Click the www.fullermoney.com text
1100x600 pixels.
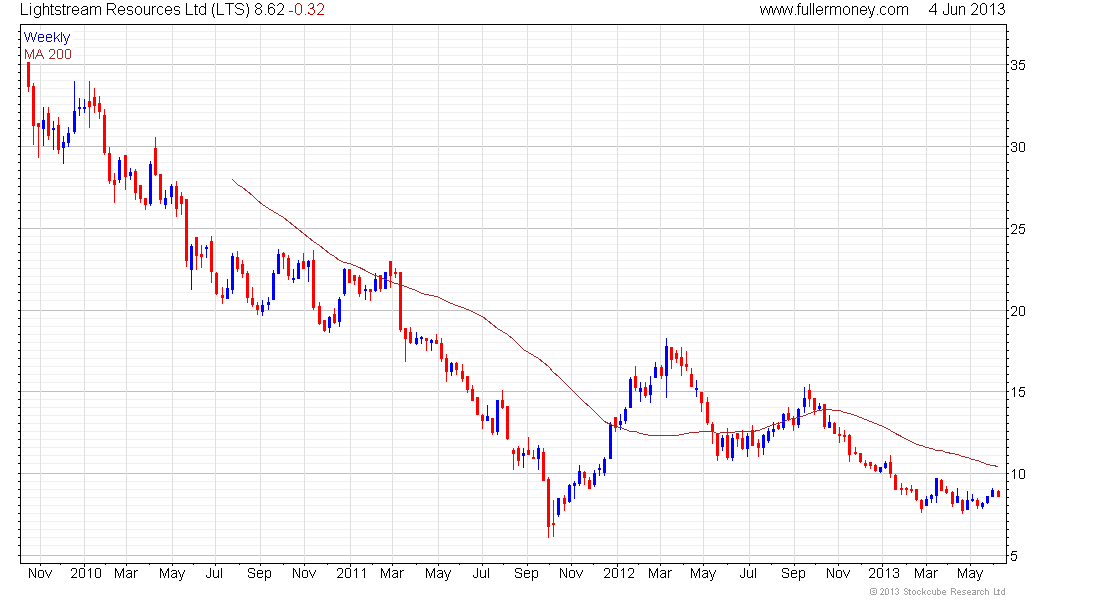click(x=834, y=10)
